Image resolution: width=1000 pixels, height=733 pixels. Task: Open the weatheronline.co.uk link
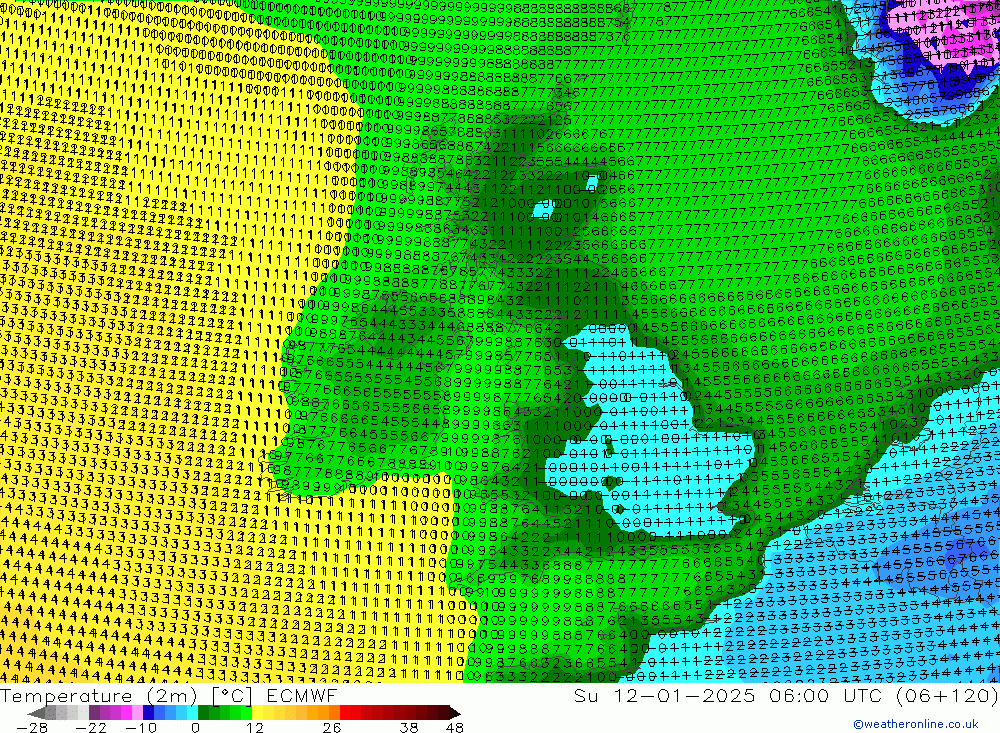[916, 724]
